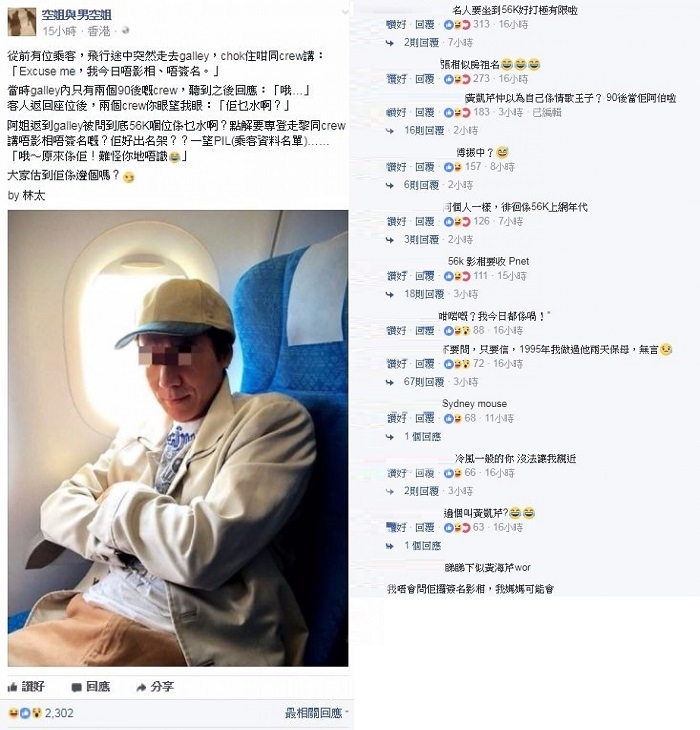Image resolution: width=700 pixels, height=730 pixels.
Task: Open the 空姐與男空姐 page name link
Action: tap(77, 15)
